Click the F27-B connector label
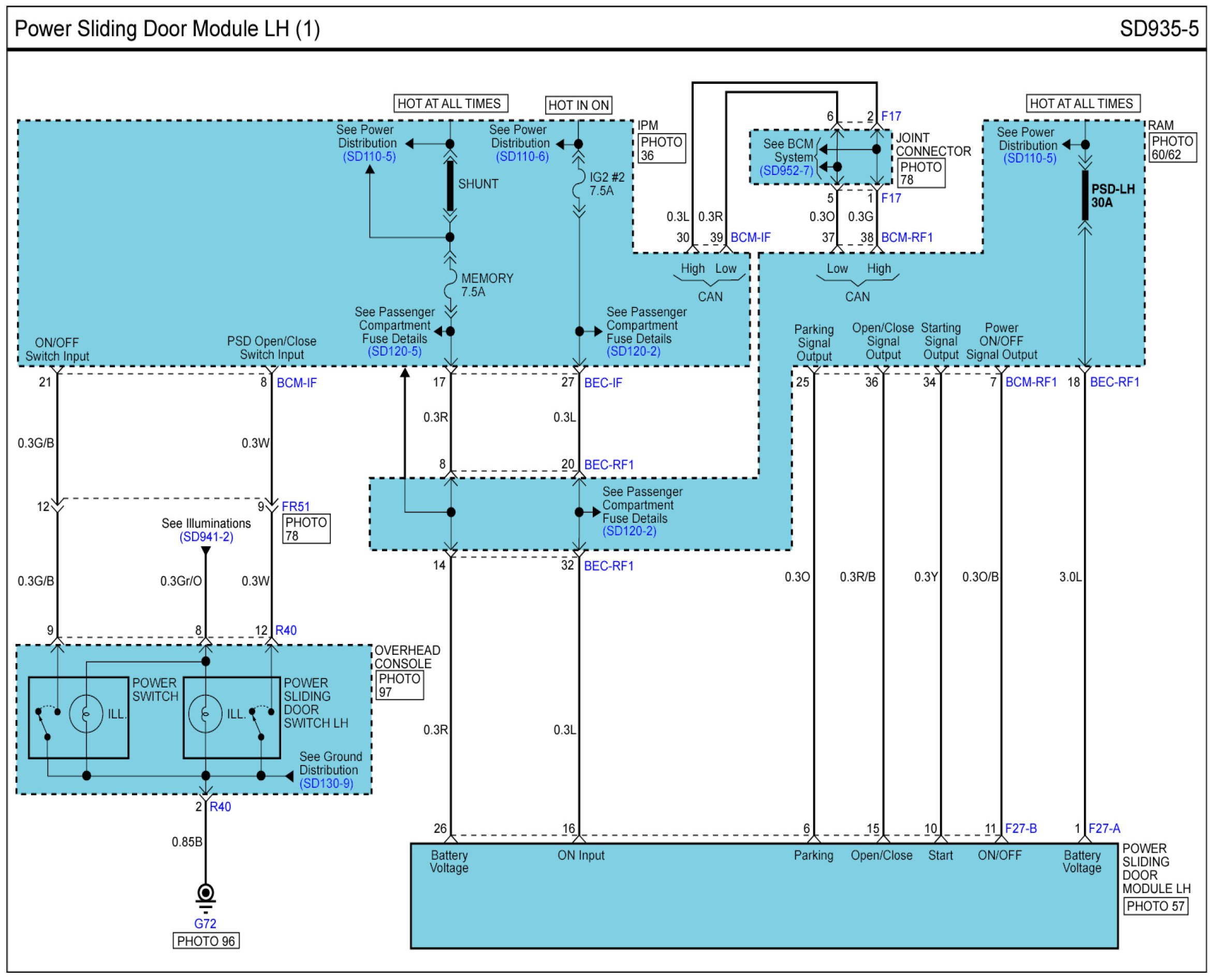The width and height of the screenshot is (1216, 980). [x=1021, y=829]
